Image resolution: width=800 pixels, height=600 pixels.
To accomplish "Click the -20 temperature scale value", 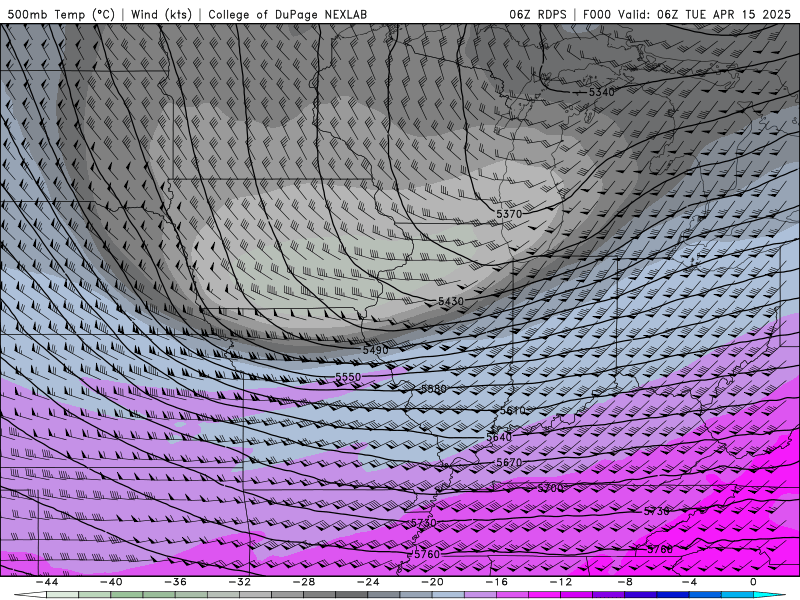I will click(x=432, y=582).
